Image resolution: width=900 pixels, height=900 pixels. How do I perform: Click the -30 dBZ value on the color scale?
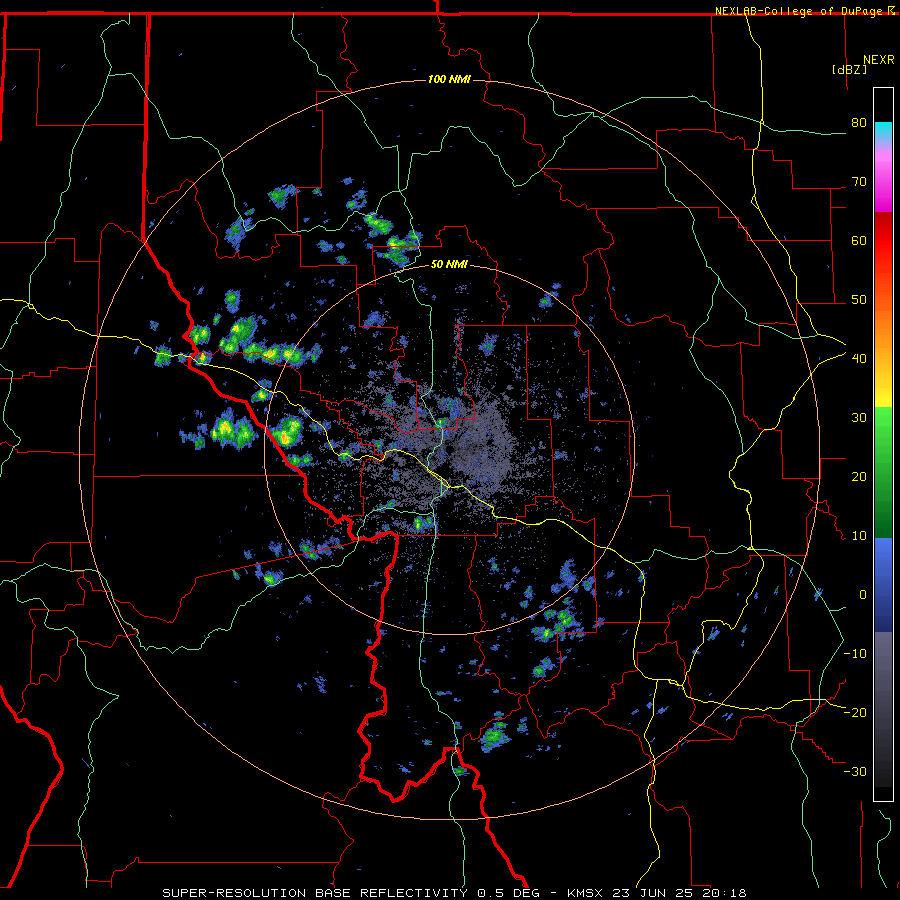tap(855, 772)
